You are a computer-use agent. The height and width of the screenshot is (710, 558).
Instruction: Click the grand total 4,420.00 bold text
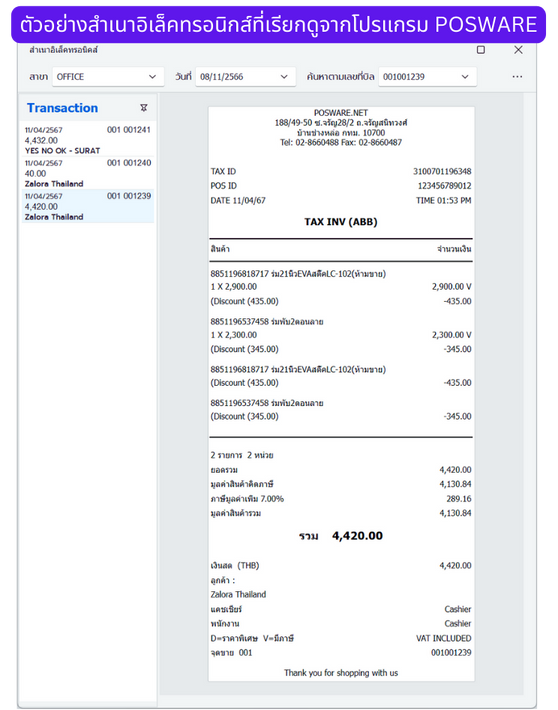357,536
